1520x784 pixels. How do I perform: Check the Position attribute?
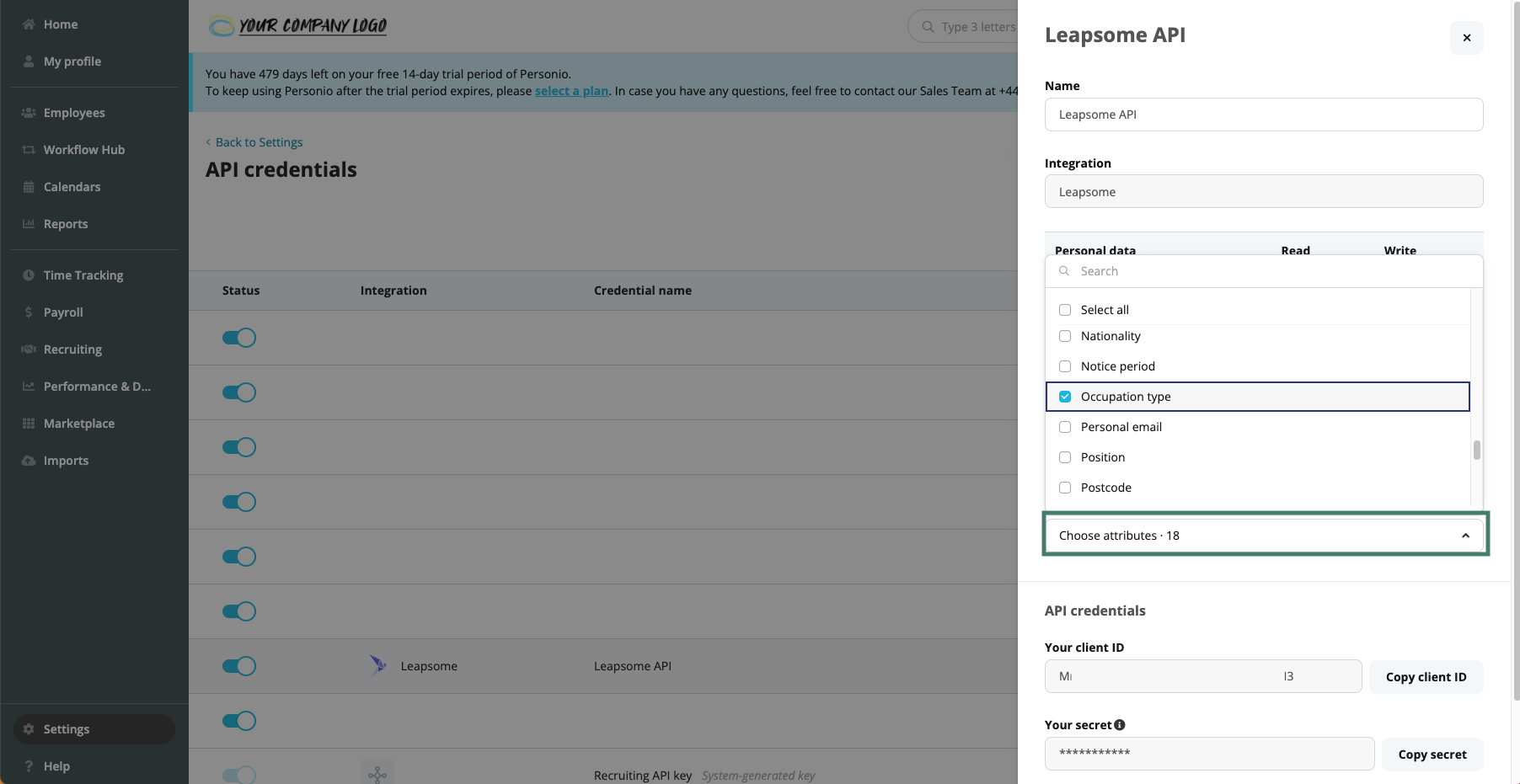click(1065, 457)
